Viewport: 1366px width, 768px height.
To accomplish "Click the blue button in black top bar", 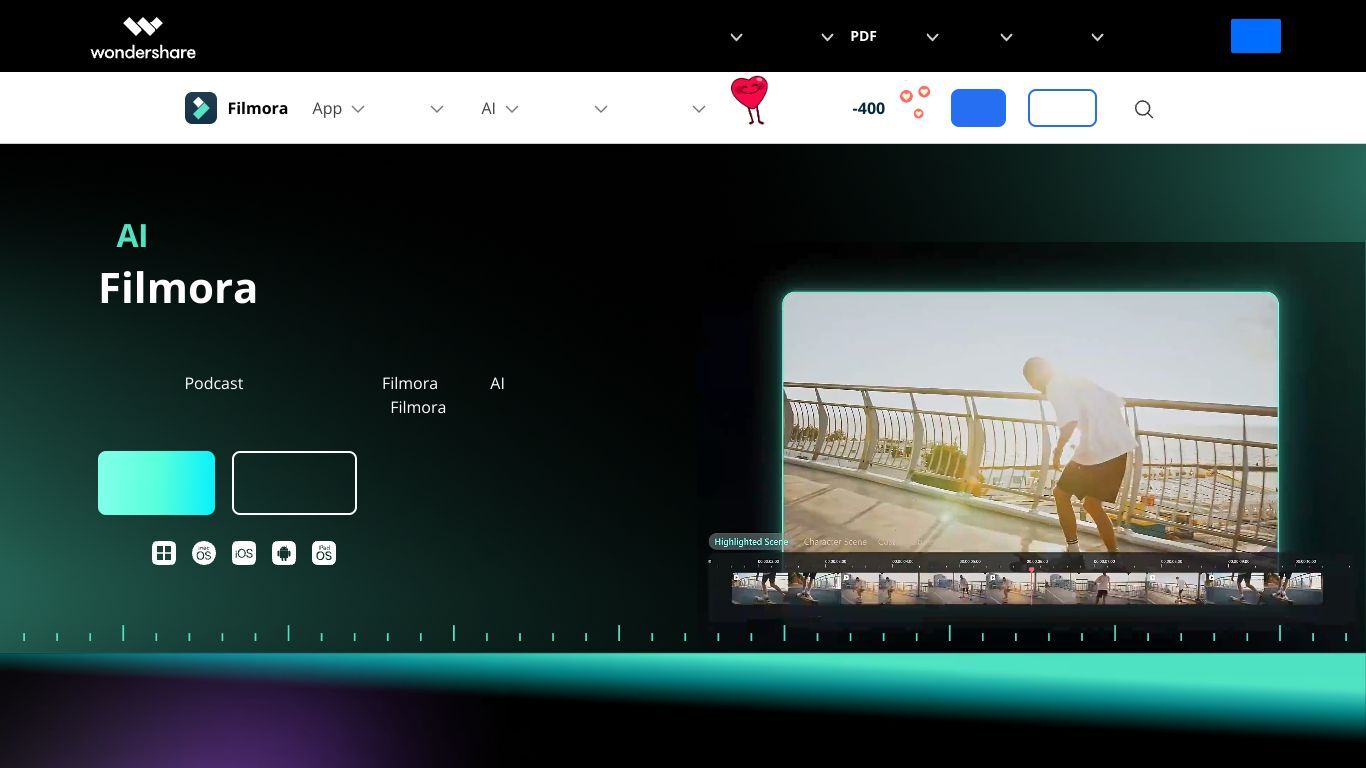I will point(1256,36).
